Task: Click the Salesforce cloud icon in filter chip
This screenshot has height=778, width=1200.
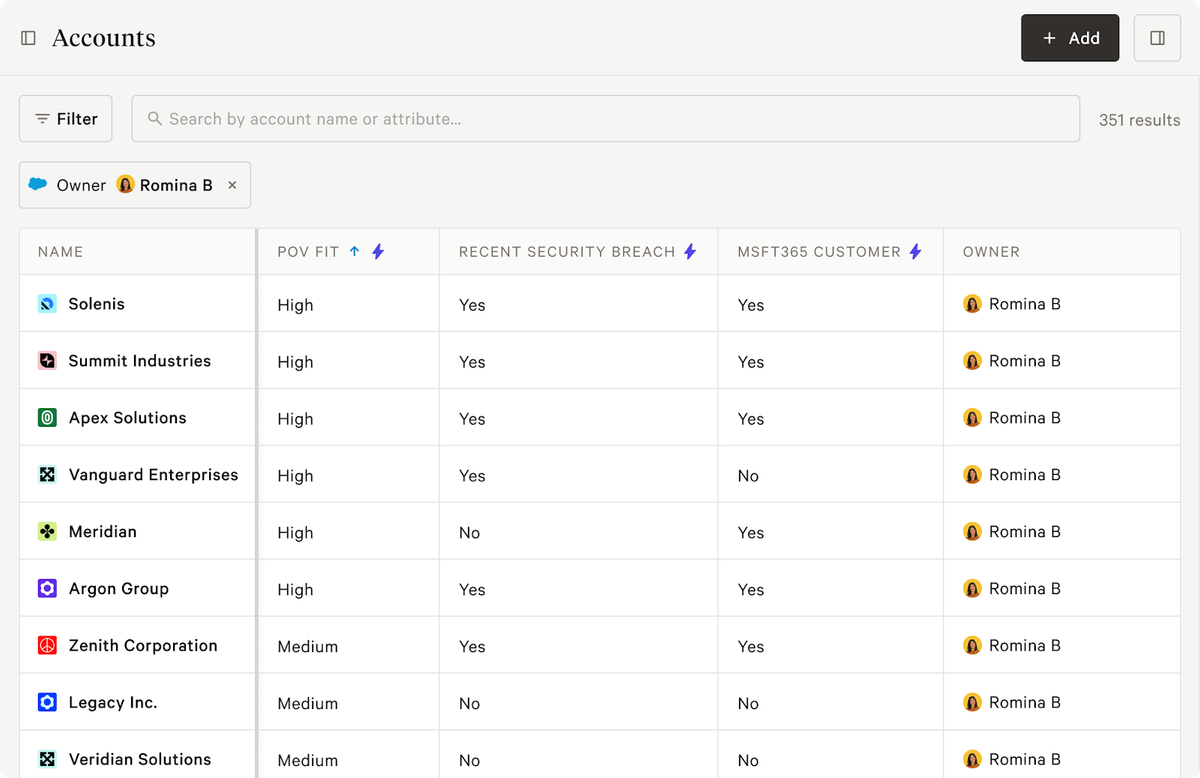Action: 38,185
